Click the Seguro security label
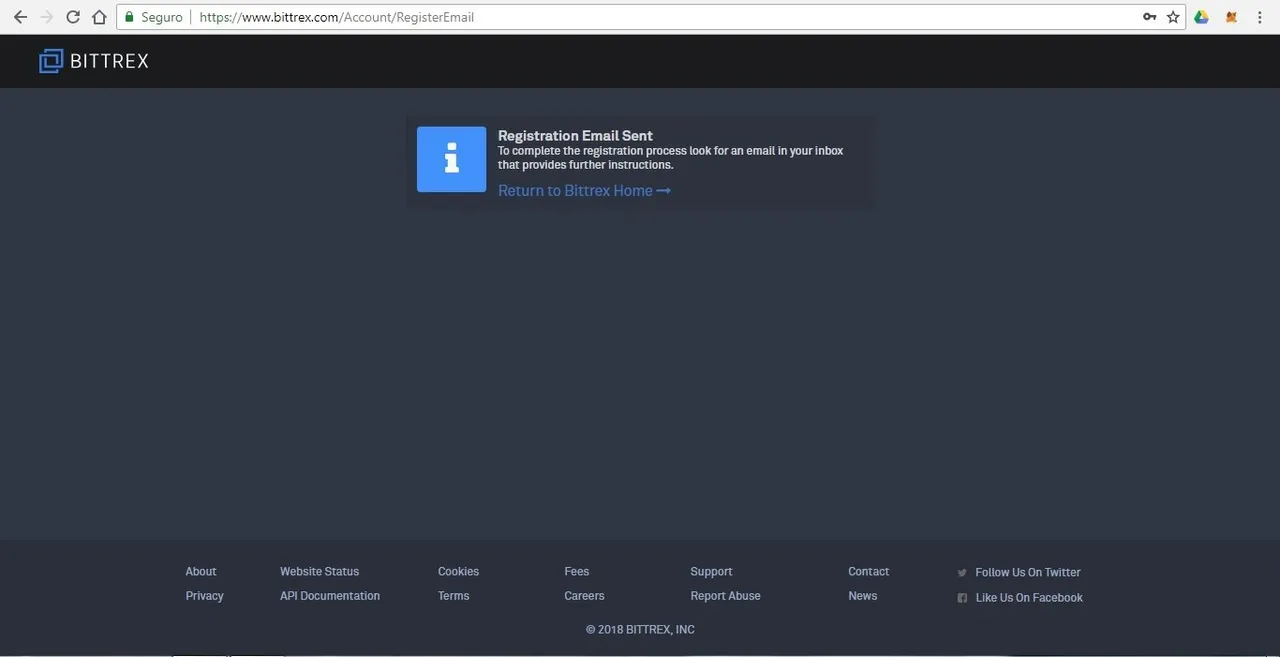 161,17
